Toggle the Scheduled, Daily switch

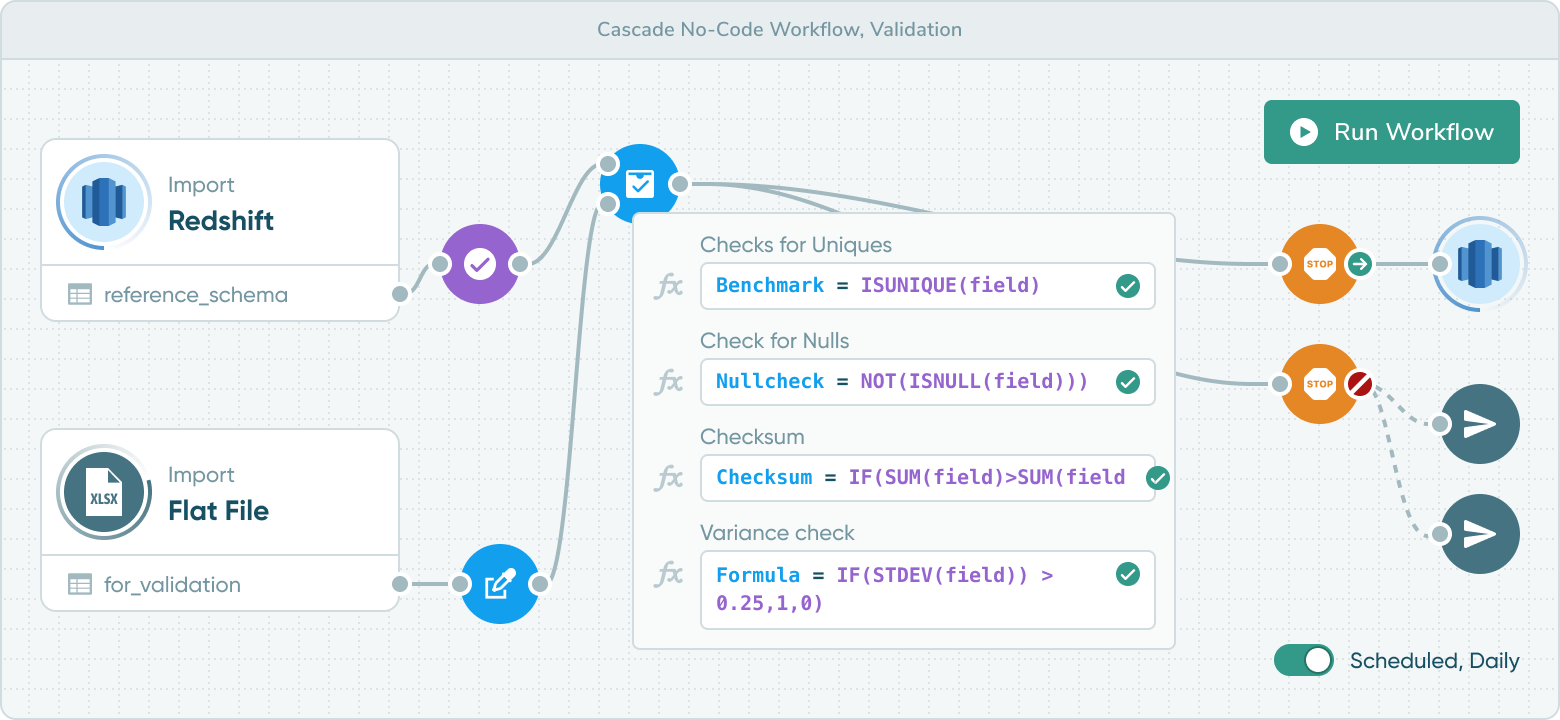[1304, 660]
